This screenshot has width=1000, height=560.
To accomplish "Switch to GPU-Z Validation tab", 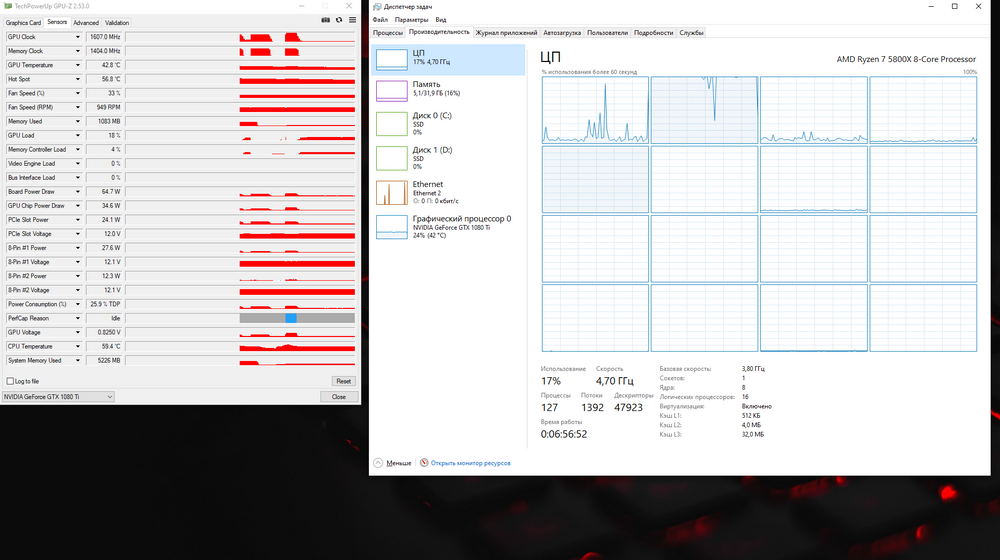I will click(x=117, y=23).
